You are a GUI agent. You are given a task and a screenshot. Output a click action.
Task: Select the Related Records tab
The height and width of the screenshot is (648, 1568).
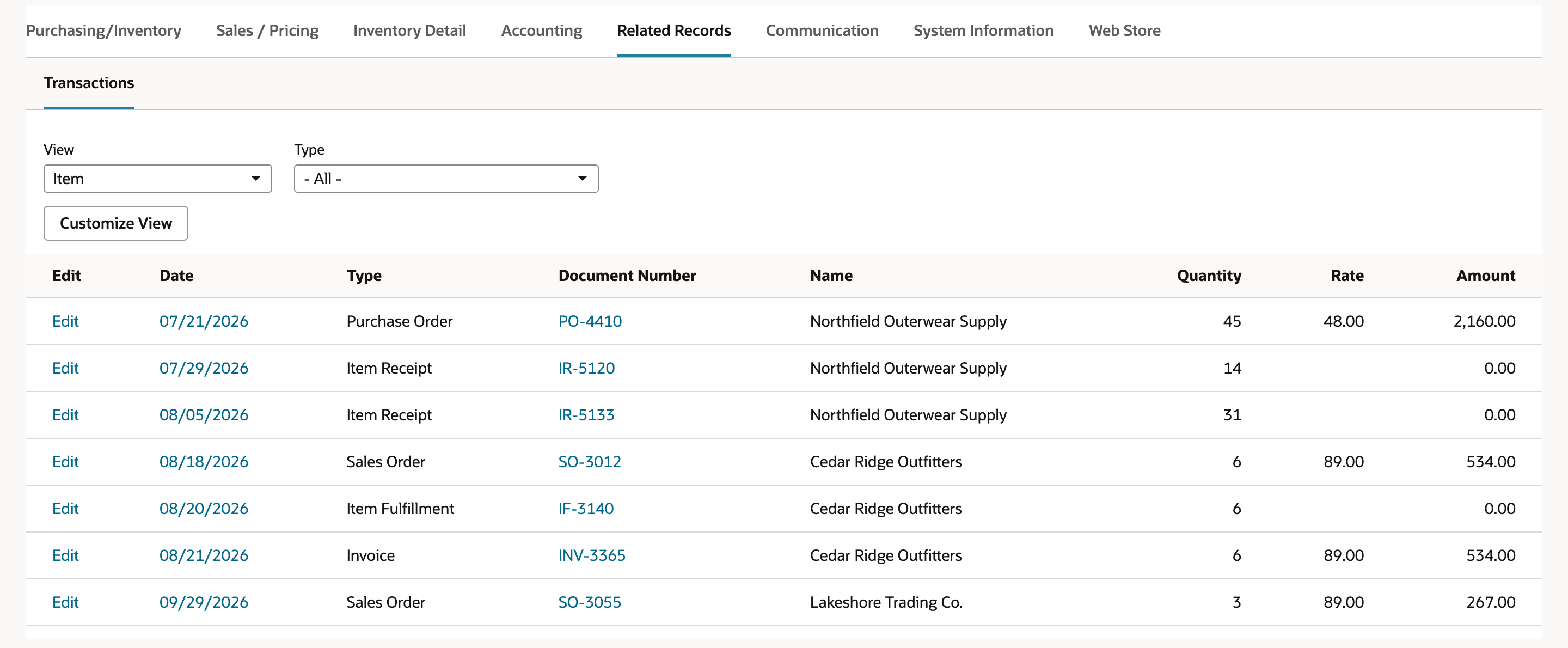pos(674,30)
